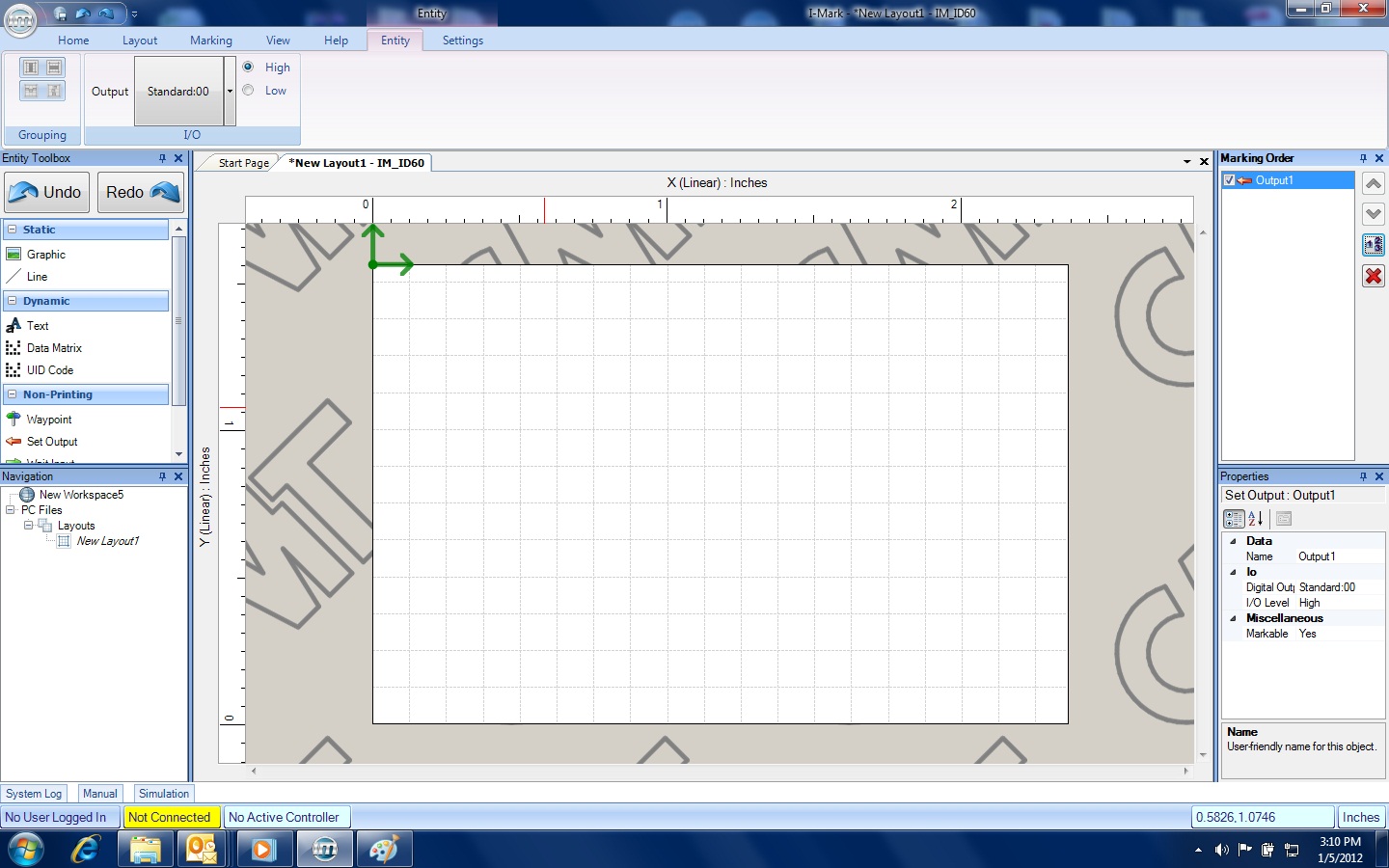Switch to the Start Page tab
The width and height of the screenshot is (1389, 868).
tap(243, 163)
